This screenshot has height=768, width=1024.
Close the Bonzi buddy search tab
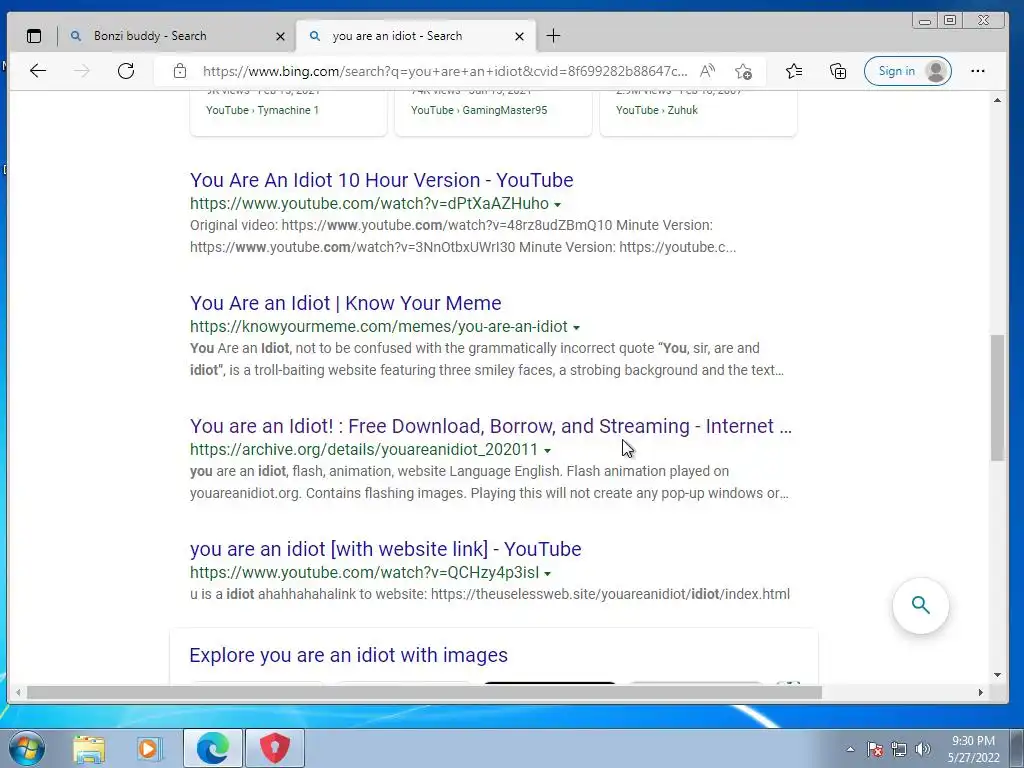click(280, 37)
